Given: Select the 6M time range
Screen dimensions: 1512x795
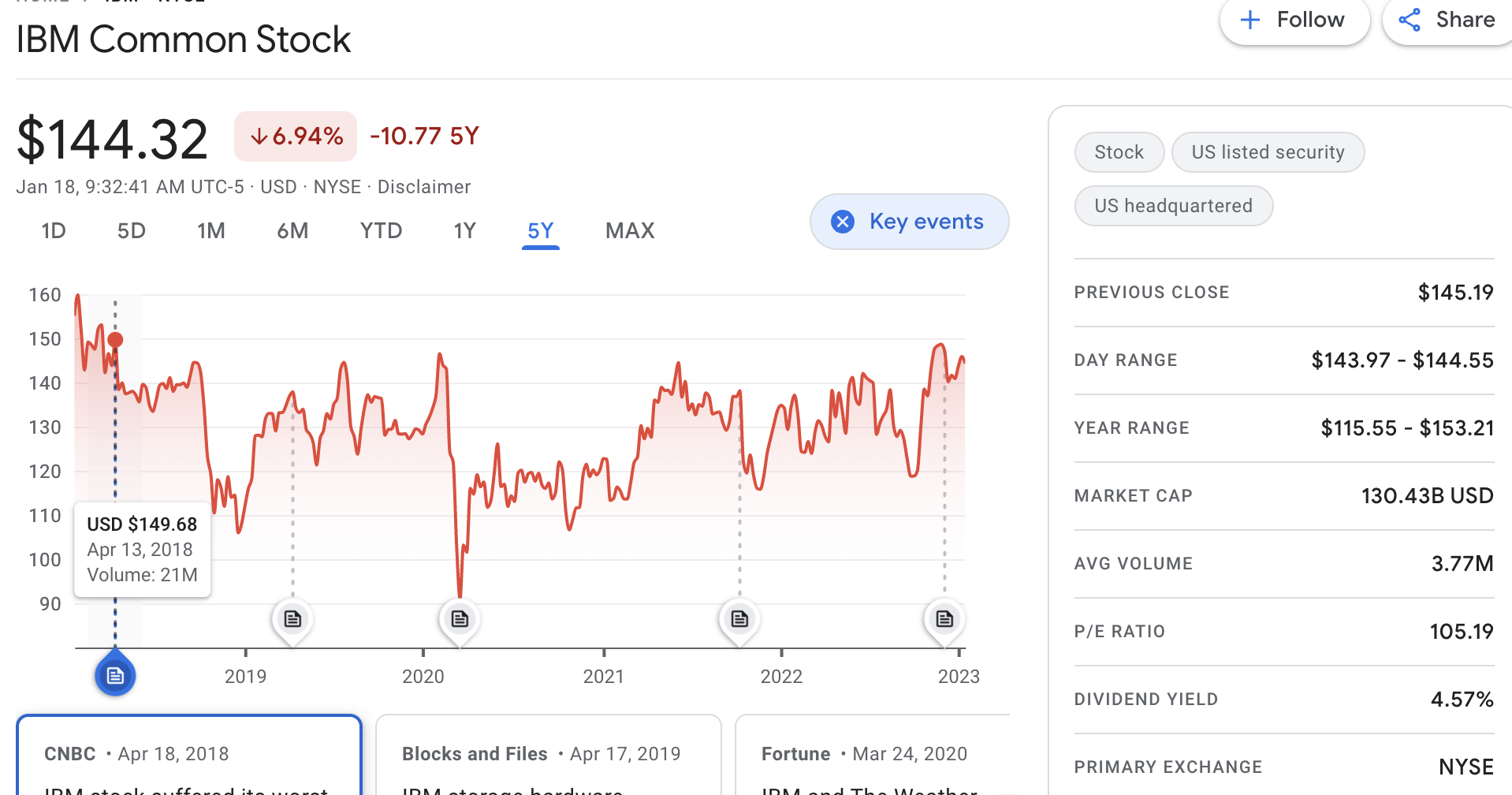Looking at the screenshot, I should coord(292,231).
